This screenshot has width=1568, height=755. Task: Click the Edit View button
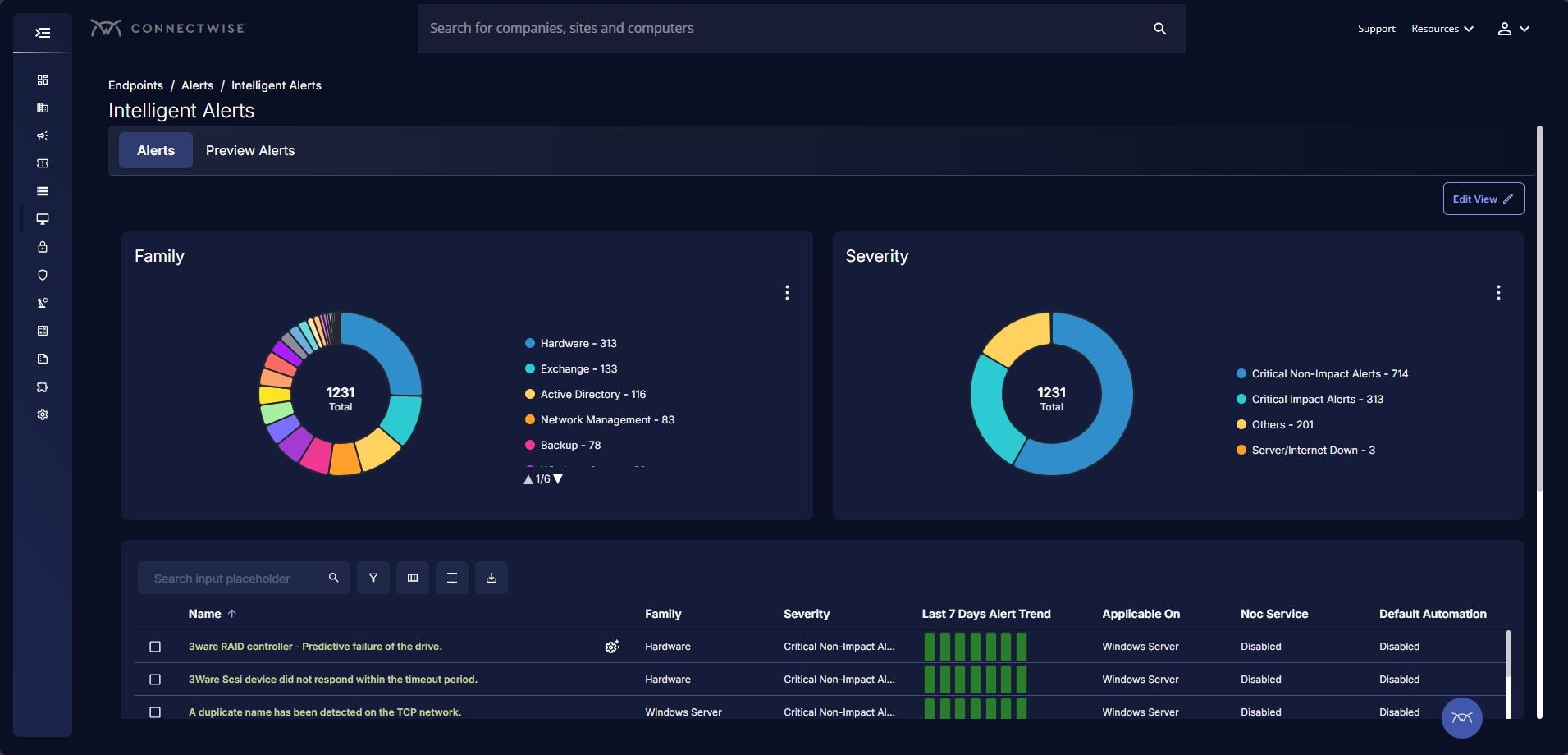pyautogui.click(x=1483, y=199)
